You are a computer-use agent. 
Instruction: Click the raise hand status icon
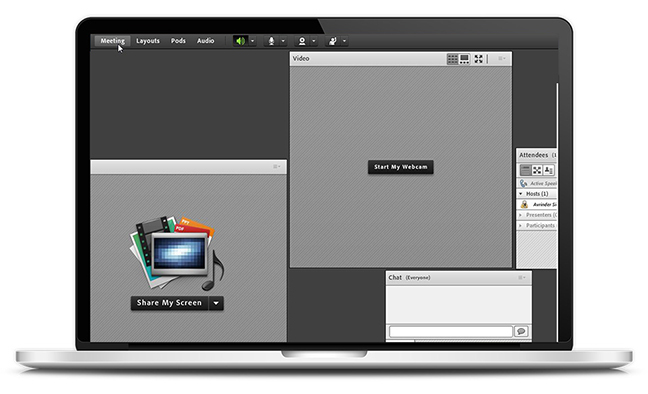[333, 41]
